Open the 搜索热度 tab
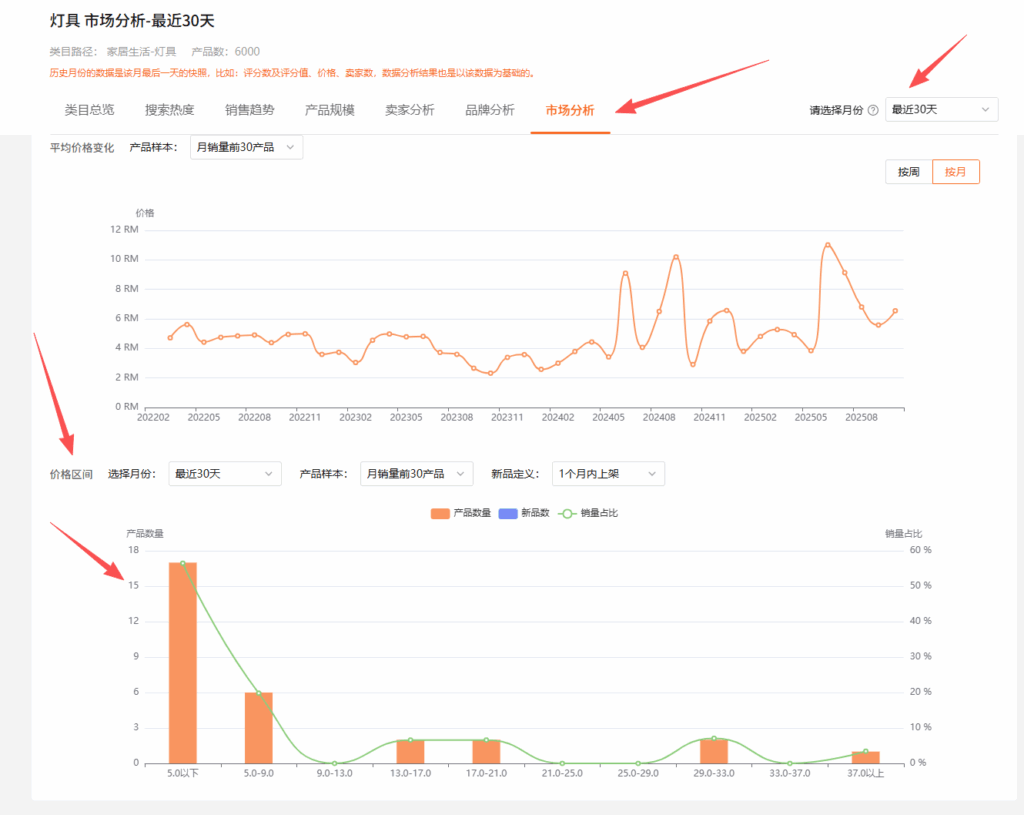Screen dimensions: 1024x815 point(169,110)
